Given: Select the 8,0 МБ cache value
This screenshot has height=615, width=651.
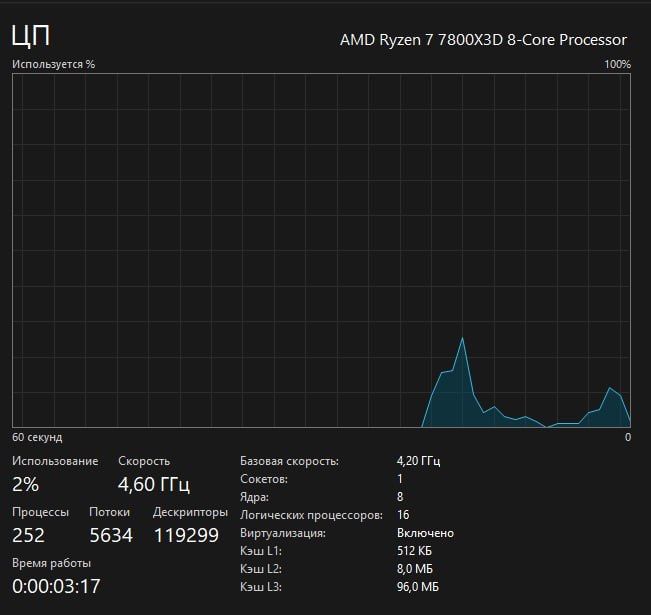Looking at the screenshot, I should click(x=415, y=569).
